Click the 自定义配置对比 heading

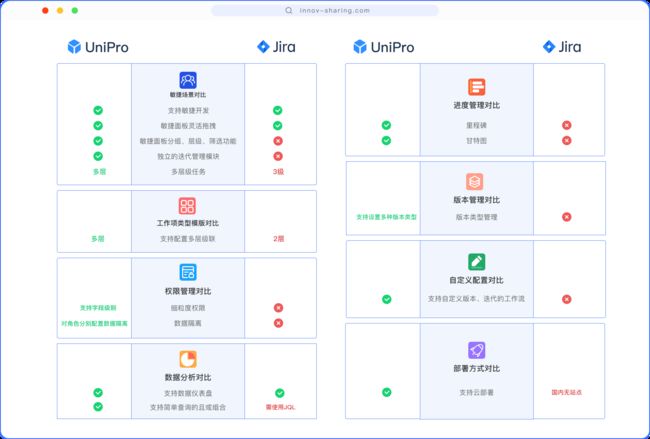477,281
